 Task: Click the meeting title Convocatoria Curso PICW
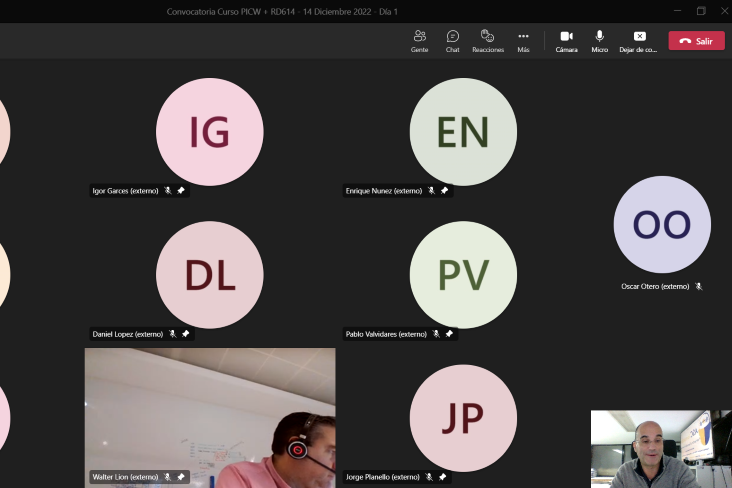point(282,12)
